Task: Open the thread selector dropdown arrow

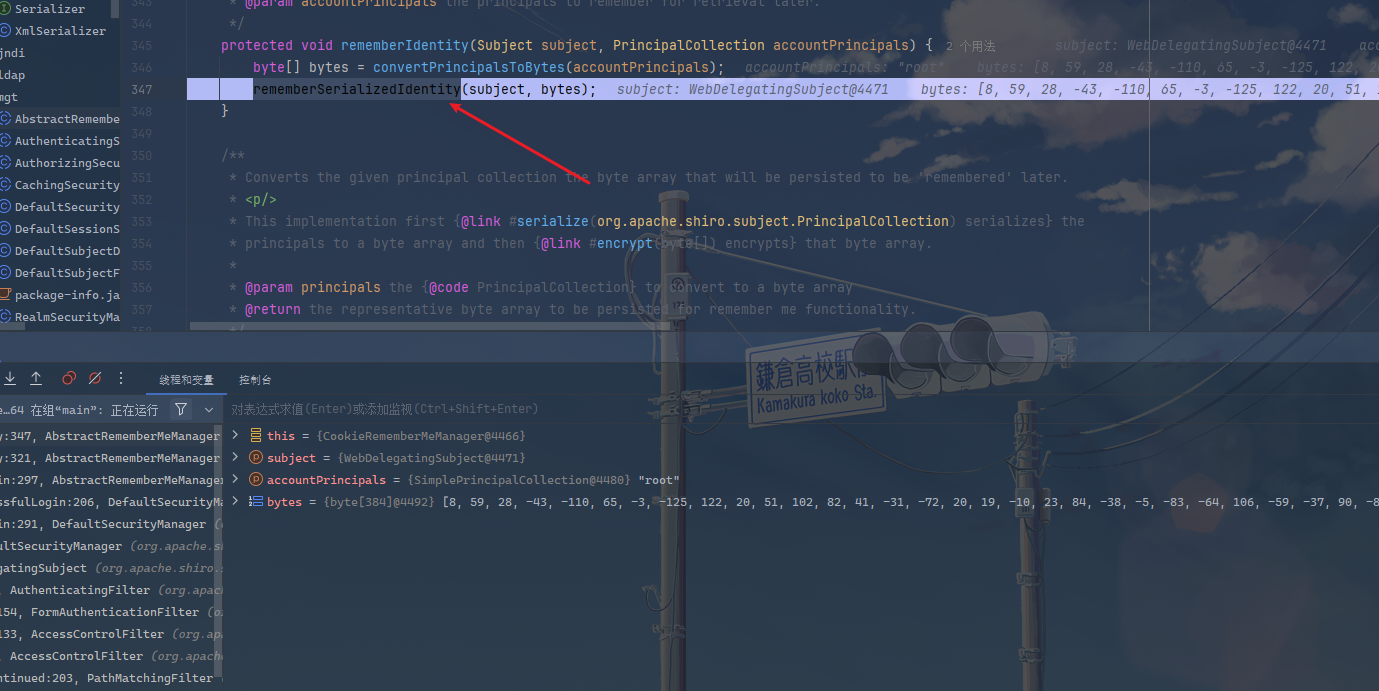Action: coord(209,410)
